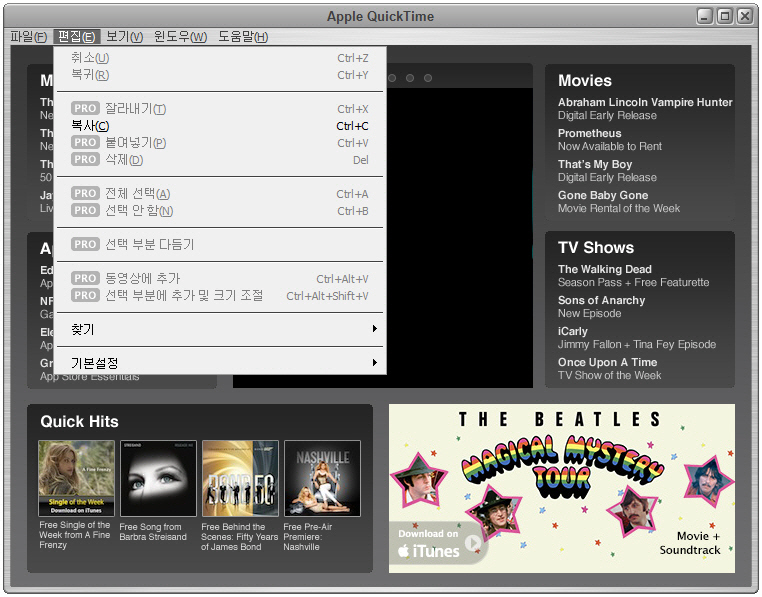Close the Apple QuickTime window

coord(745,16)
